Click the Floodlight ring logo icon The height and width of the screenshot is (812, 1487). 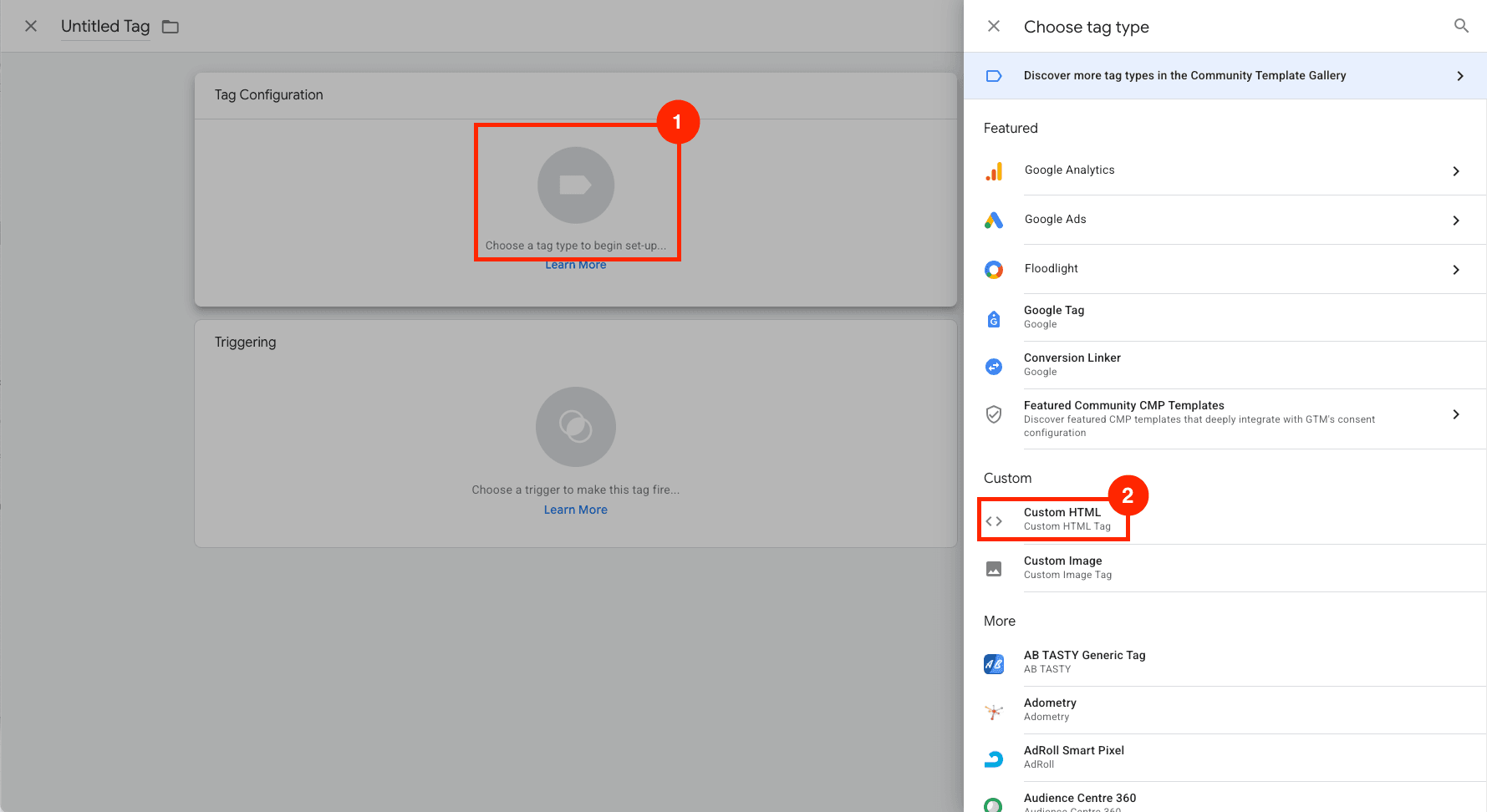[994, 270]
